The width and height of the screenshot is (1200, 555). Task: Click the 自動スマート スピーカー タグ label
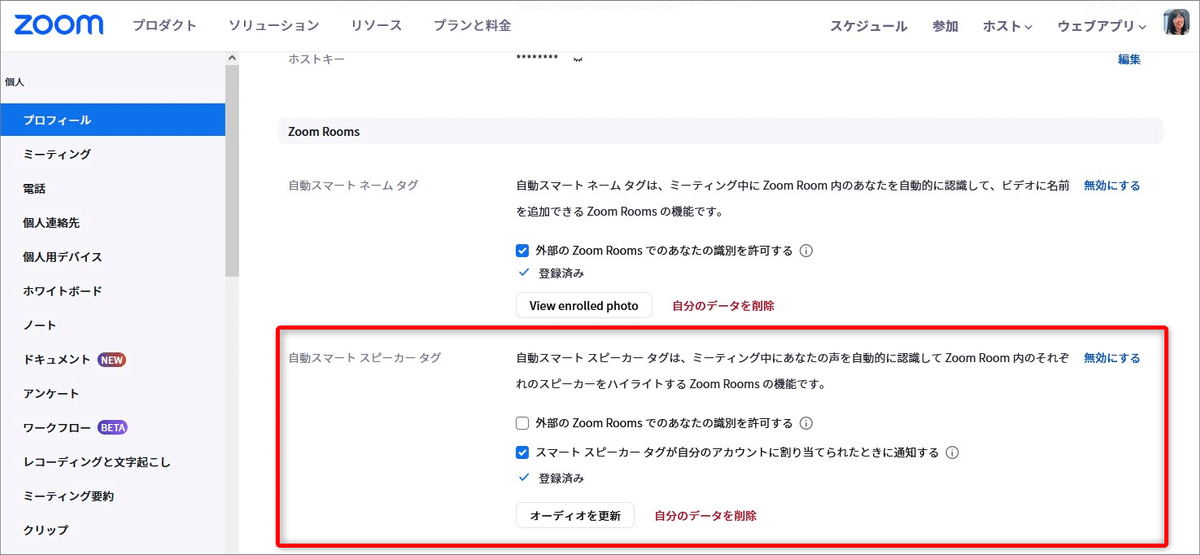pos(364,358)
